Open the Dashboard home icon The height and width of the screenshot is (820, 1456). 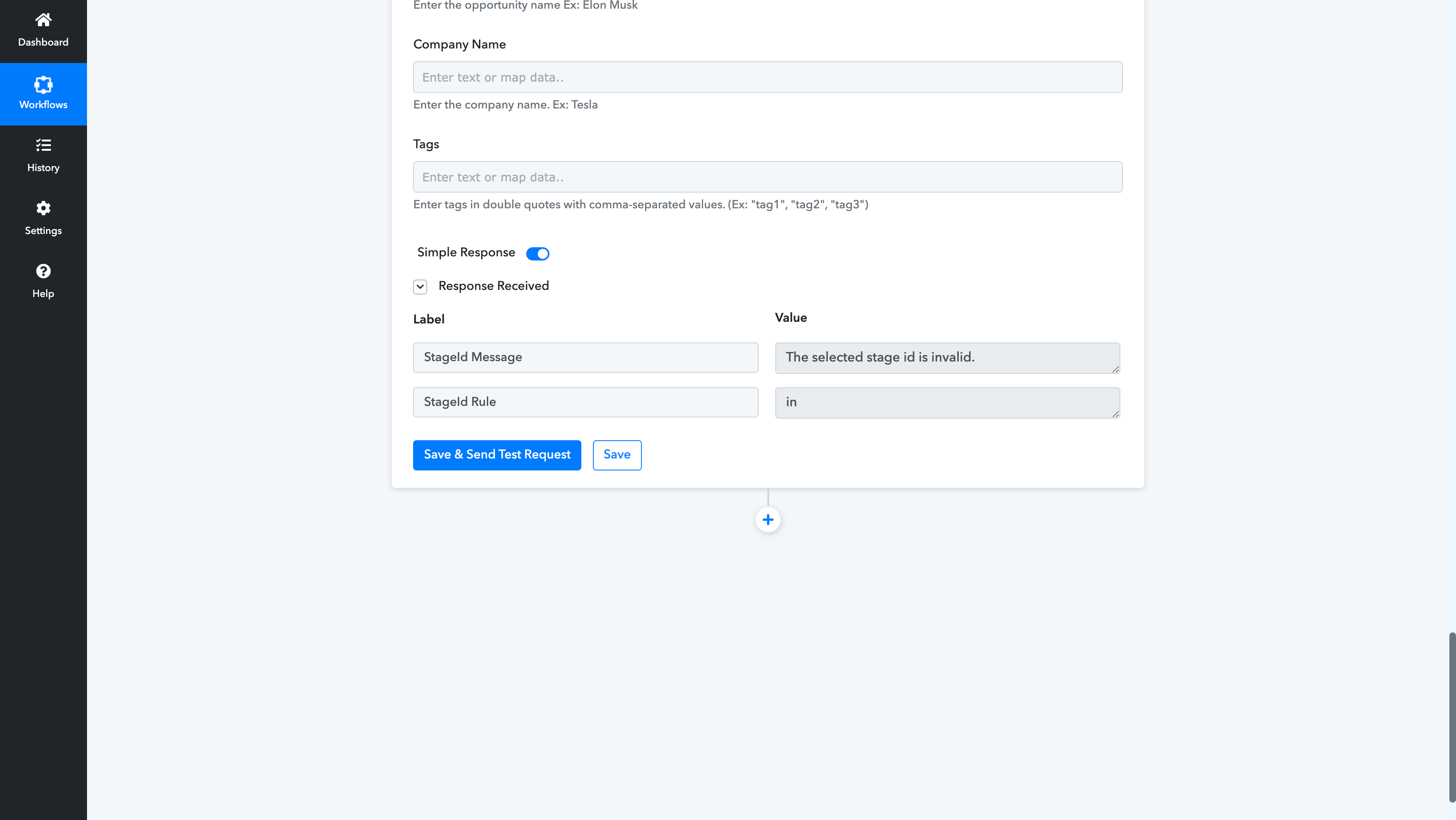(x=43, y=20)
